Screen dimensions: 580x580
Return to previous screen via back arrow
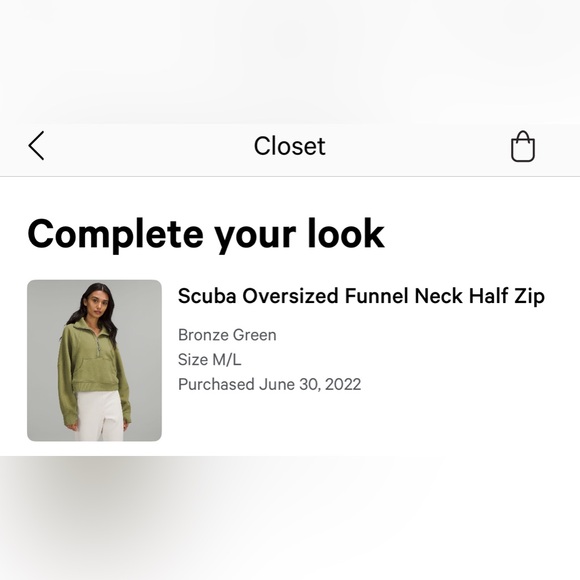tap(36, 145)
